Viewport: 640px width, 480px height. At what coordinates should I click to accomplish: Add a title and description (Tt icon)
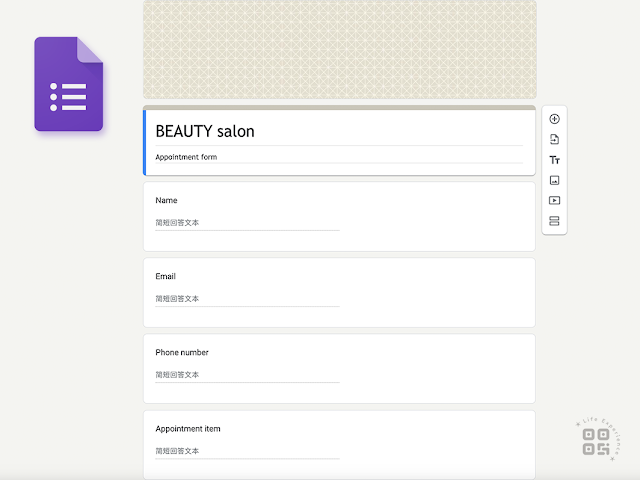pyautogui.click(x=554, y=160)
